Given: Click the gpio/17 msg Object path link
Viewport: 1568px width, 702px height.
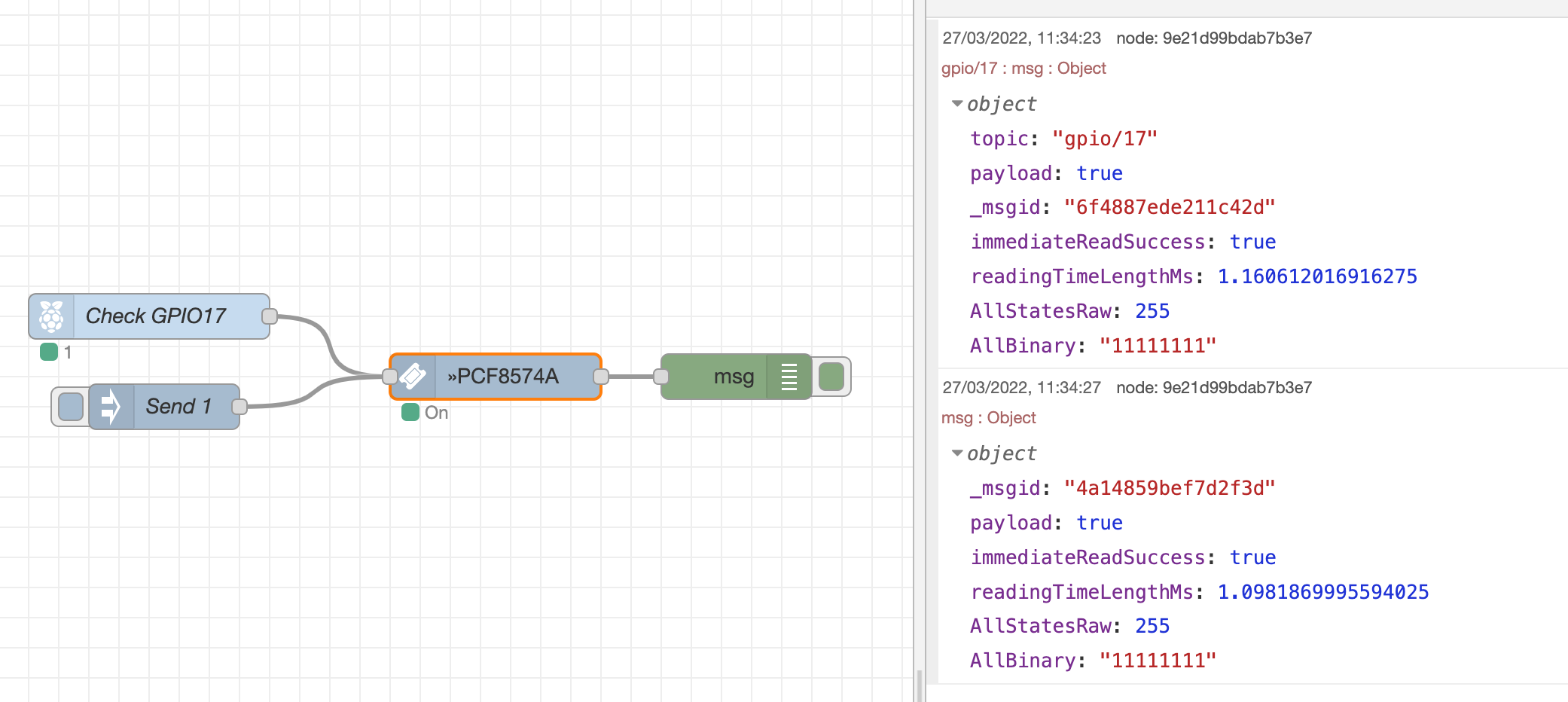Looking at the screenshot, I should 1024,68.
